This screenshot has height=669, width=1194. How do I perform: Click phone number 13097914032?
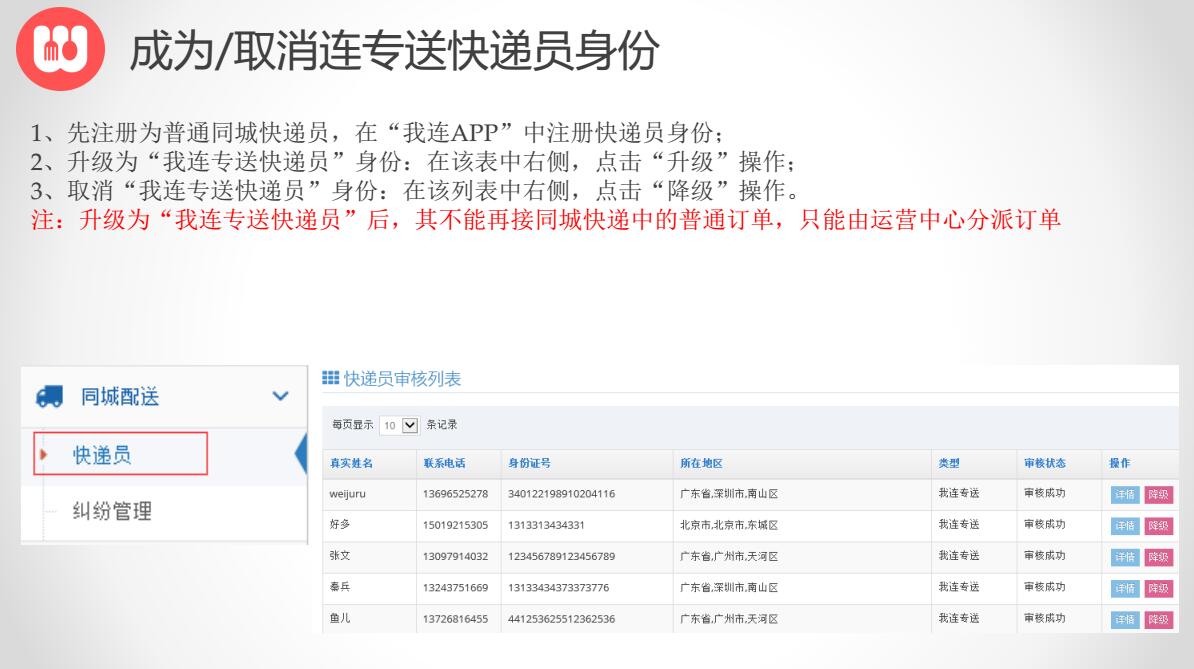[455, 556]
